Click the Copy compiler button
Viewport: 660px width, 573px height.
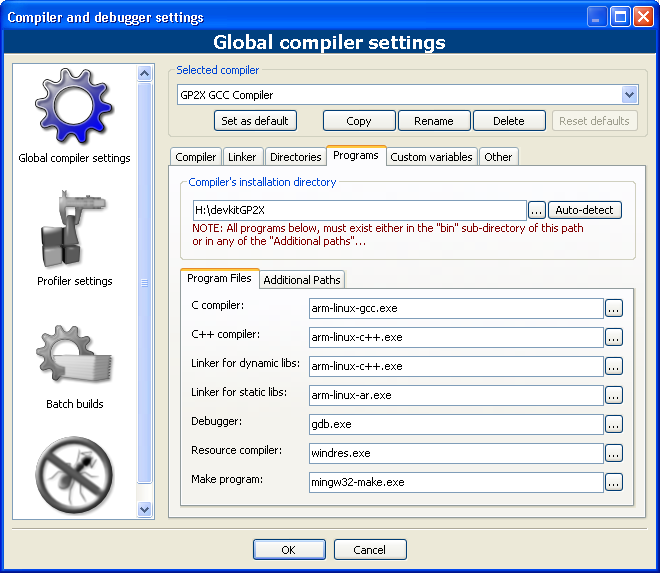coord(359,121)
